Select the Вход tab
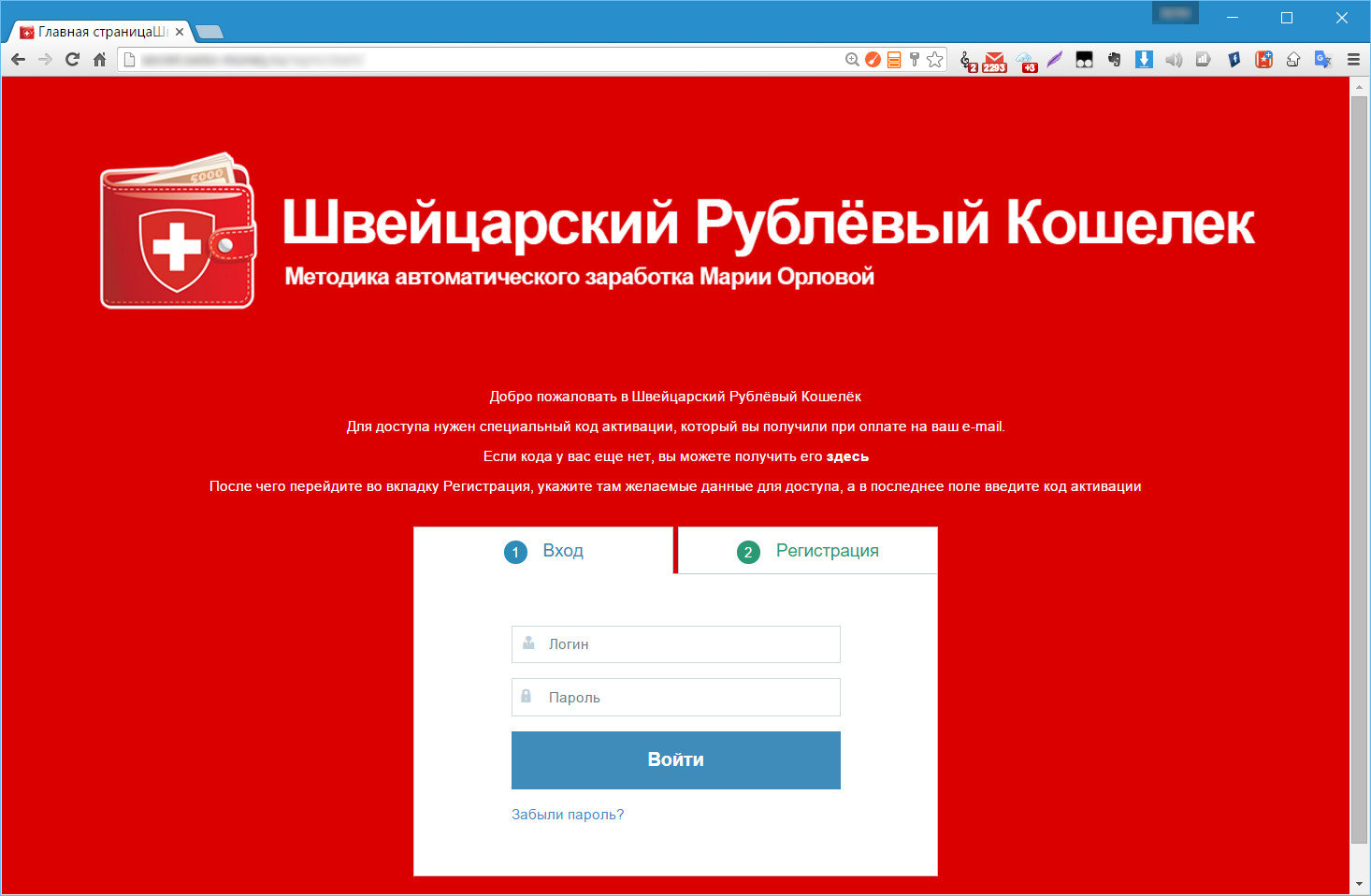Image resolution: width=1371 pixels, height=896 pixels. (x=543, y=551)
